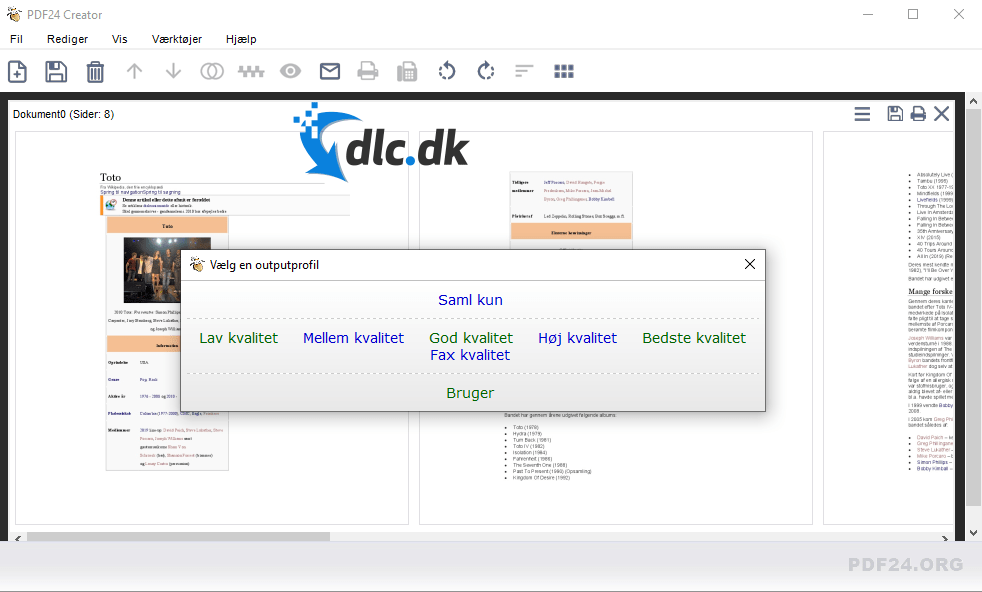Click the fax icon in toolbar

pyautogui.click(x=407, y=71)
